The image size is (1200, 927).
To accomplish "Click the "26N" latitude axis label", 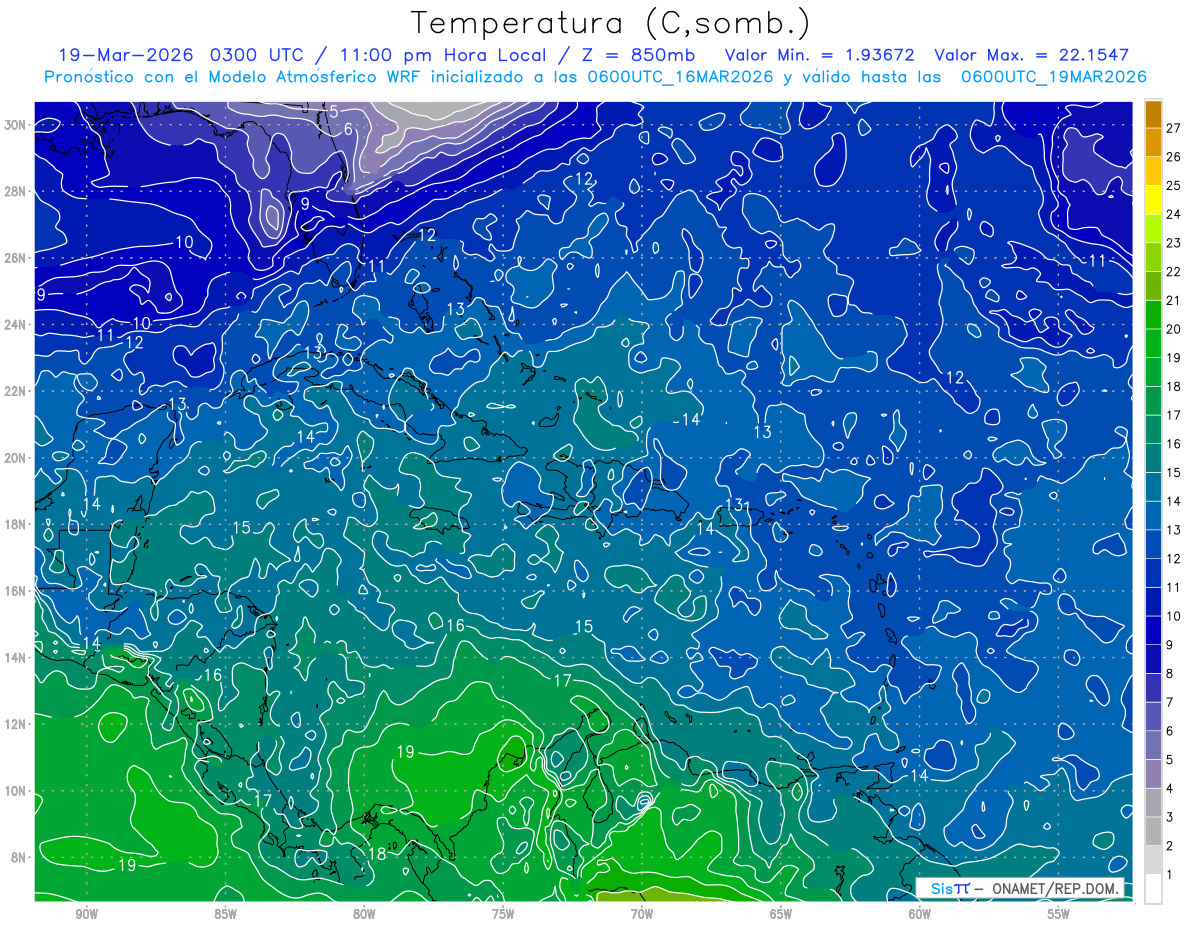I will [x=17, y=258].
